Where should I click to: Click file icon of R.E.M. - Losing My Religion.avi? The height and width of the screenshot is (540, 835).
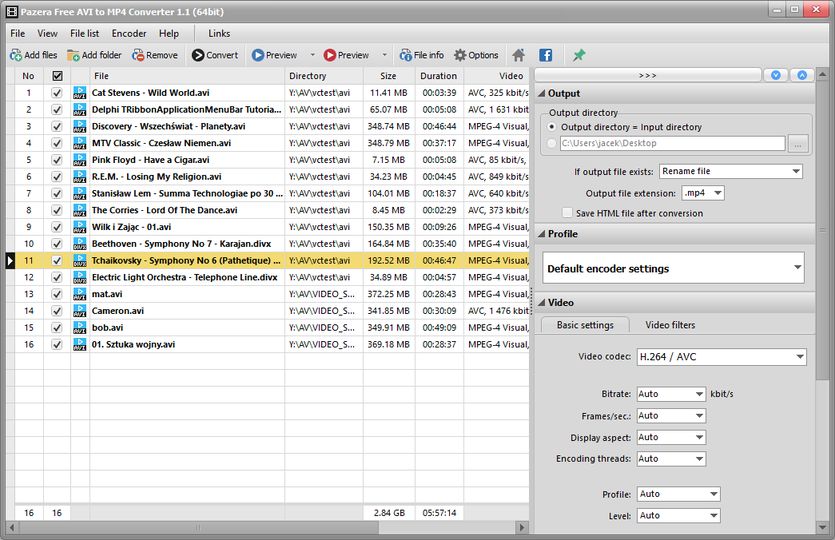[79, 177]
